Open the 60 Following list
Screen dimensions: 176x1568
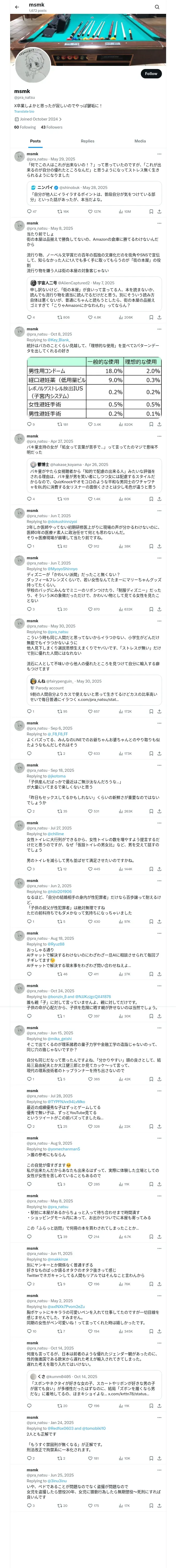click(x=25, y=127)
